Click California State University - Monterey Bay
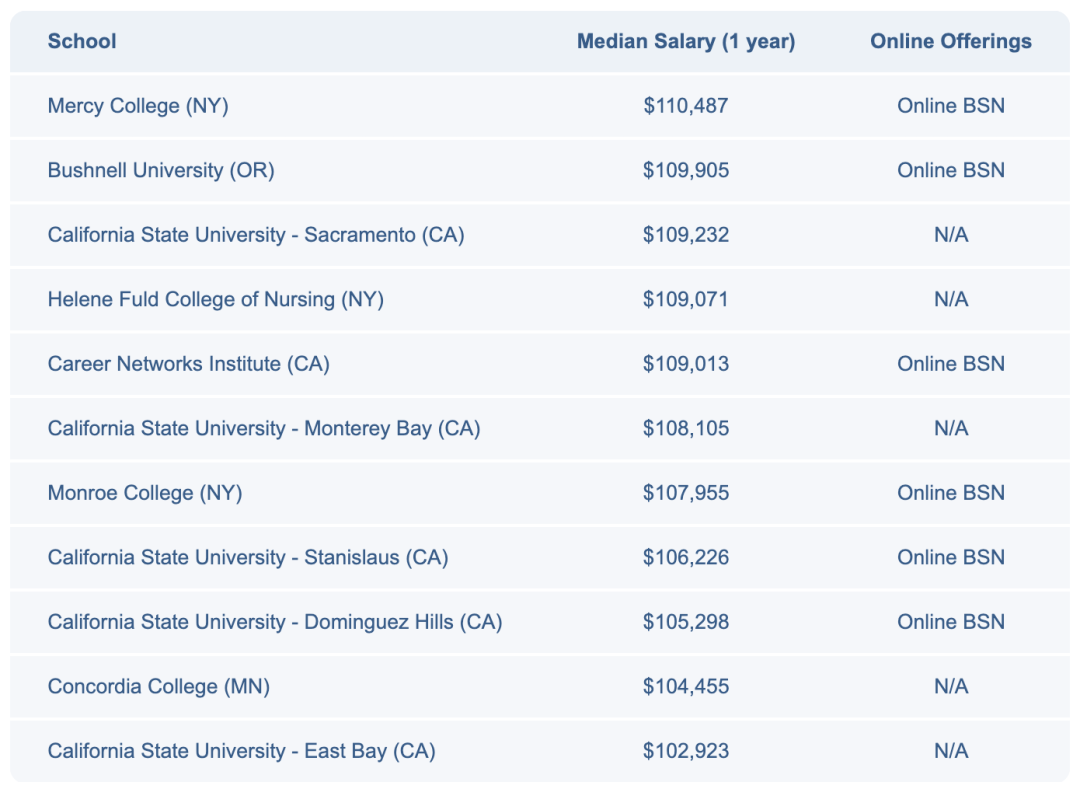Viewport: 1080px width, 796px height. (x=264, y=428)
